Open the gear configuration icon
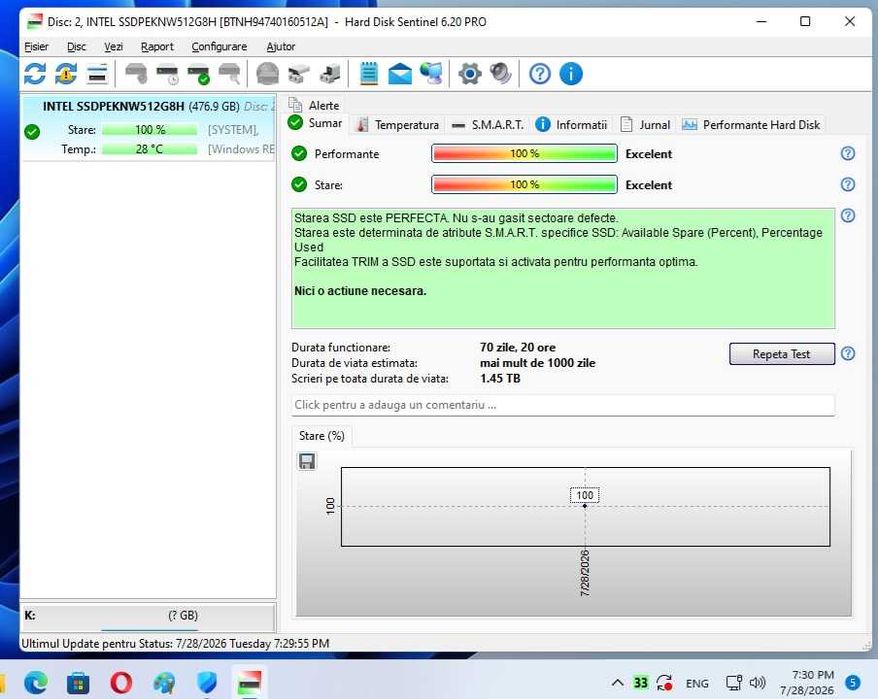878x699 pixels. (470, 74)
